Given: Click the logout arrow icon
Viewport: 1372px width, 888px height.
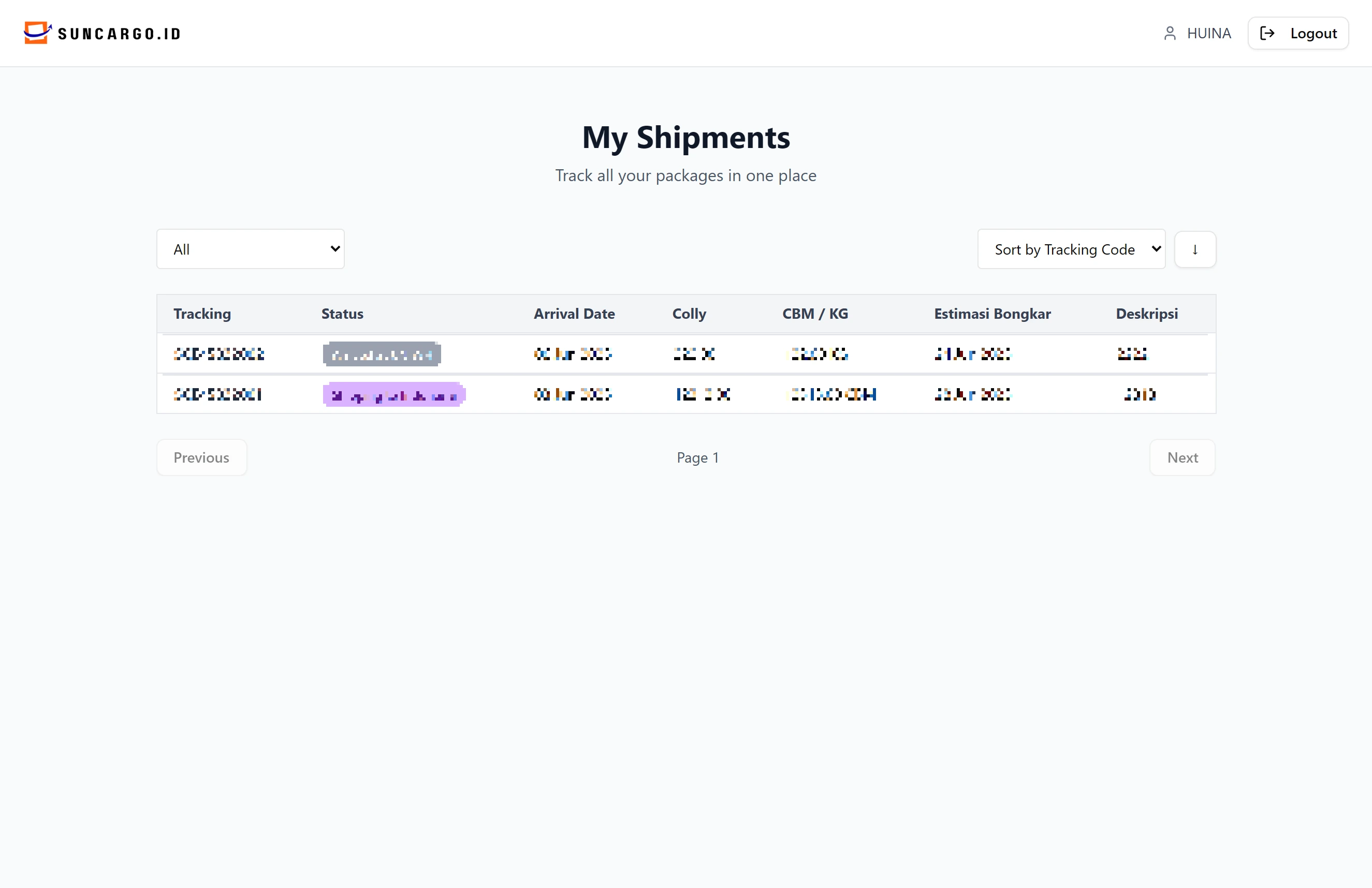Looking at the screenshot, I should (x=1267, y=34).
